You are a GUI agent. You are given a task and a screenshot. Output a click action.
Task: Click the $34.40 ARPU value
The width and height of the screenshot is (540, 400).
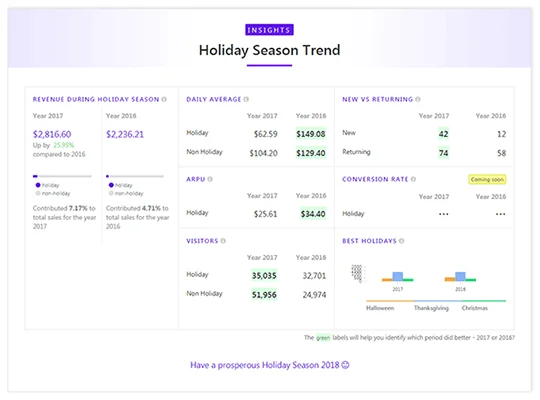click(x=313, y=214)
